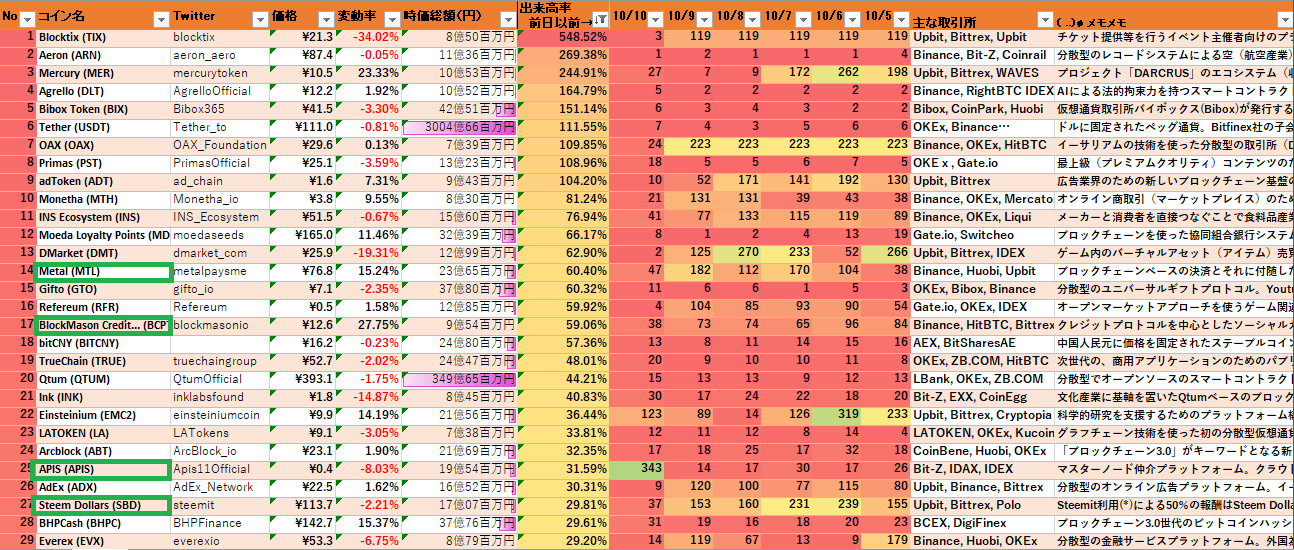Screen dimensions: 1294x550
Task: Click the 時価総額(円) filter arrow
Action: 506,19
